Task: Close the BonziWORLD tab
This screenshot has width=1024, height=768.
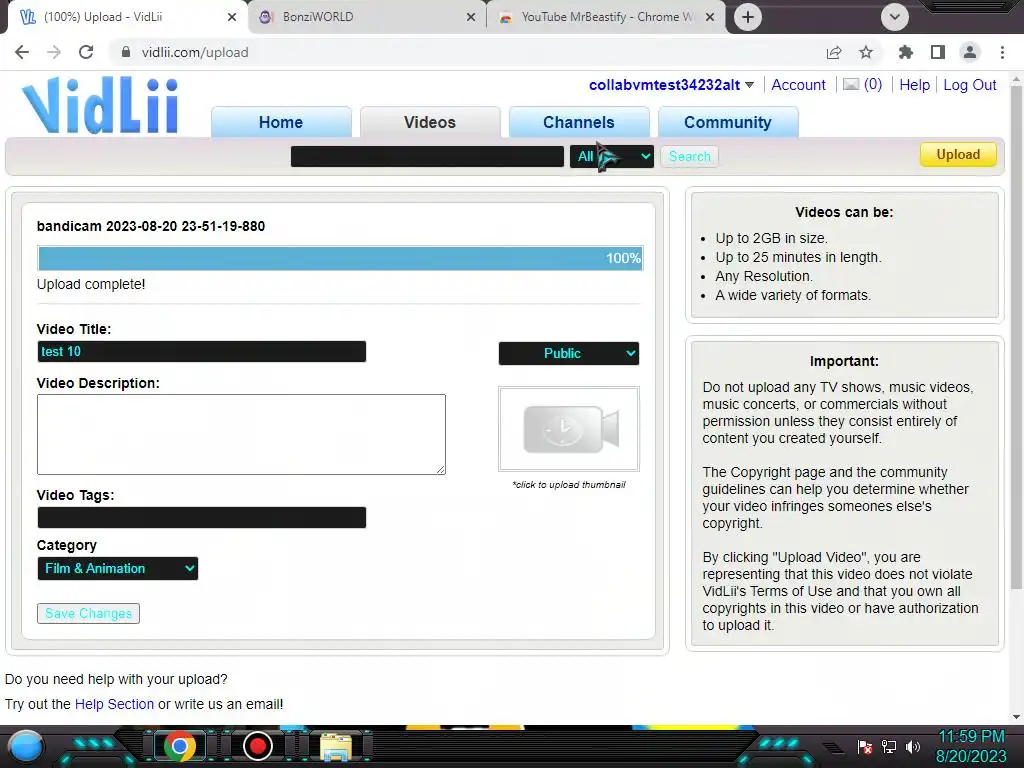Action: coord(471,17)
